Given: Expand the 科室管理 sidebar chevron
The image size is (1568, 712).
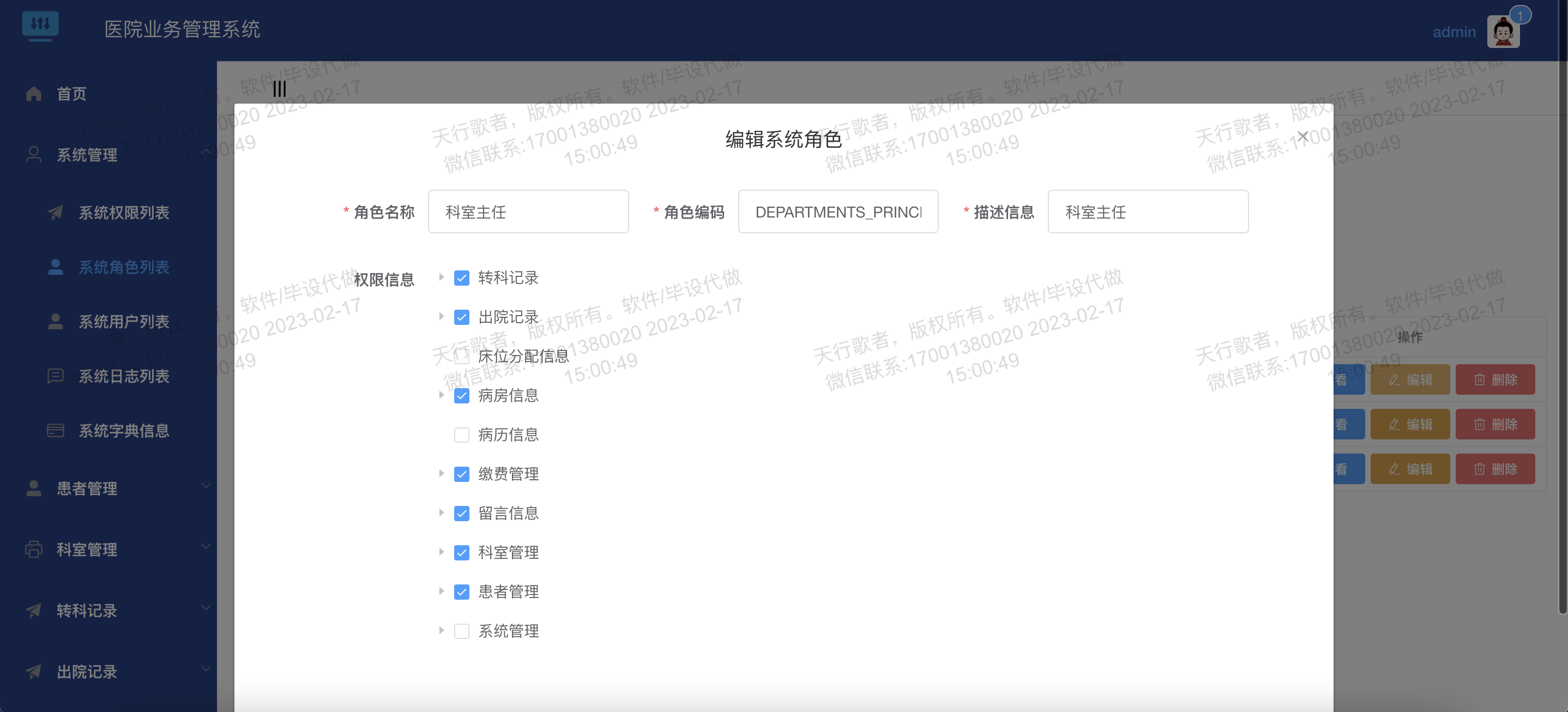Looking at the screenshot, I should (206, 546).
